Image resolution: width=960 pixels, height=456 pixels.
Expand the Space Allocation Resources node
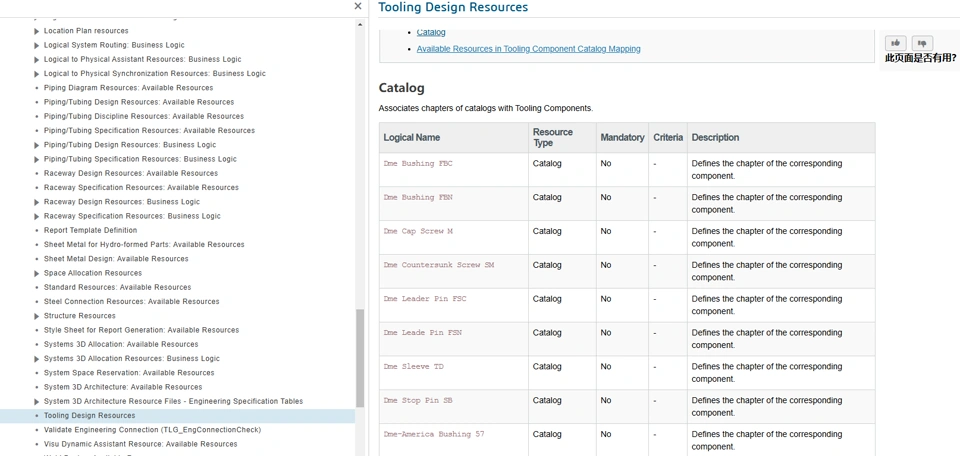pos(37,273)
